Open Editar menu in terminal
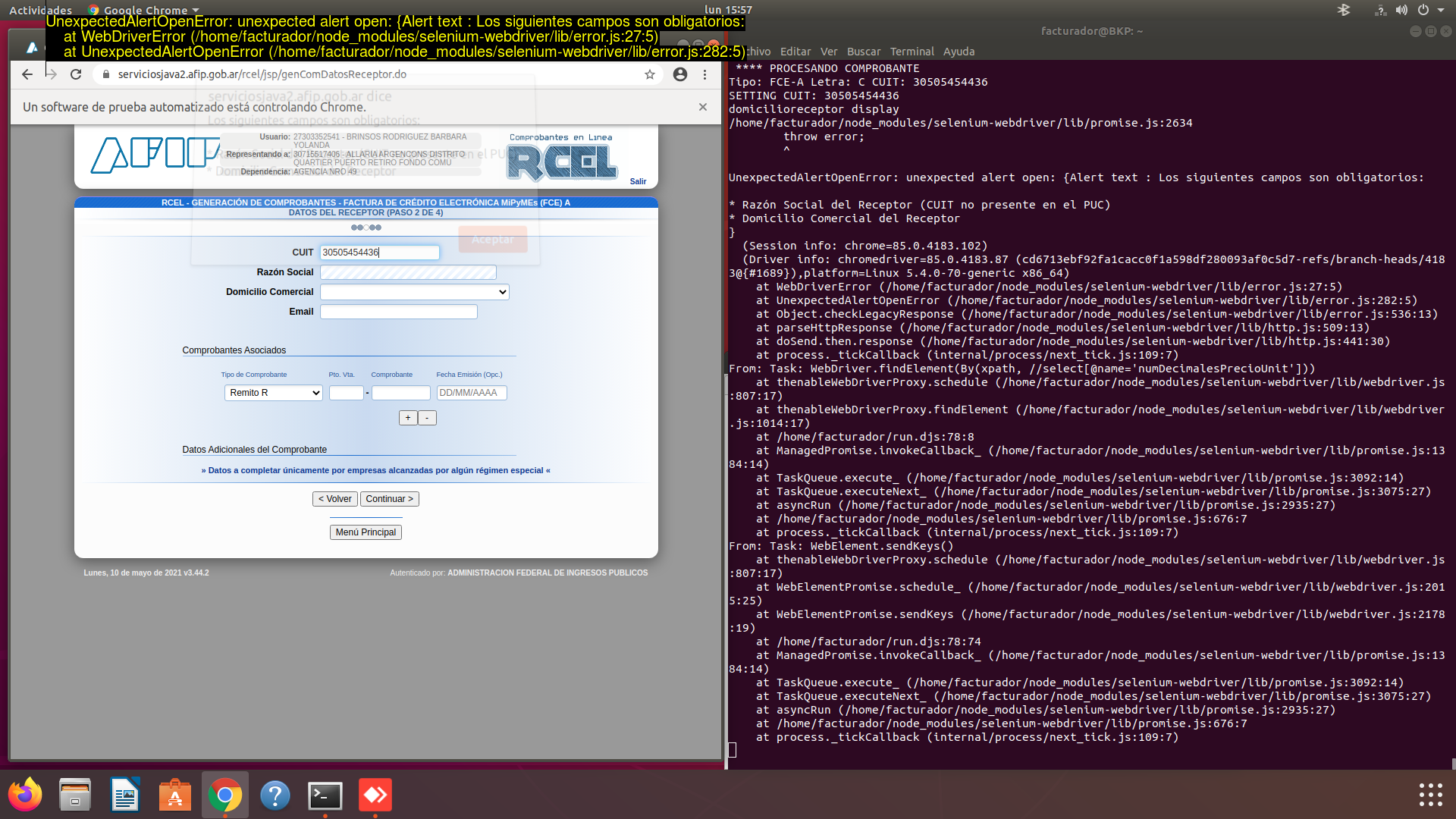1456x819 pixels. [x=795, y=52]
